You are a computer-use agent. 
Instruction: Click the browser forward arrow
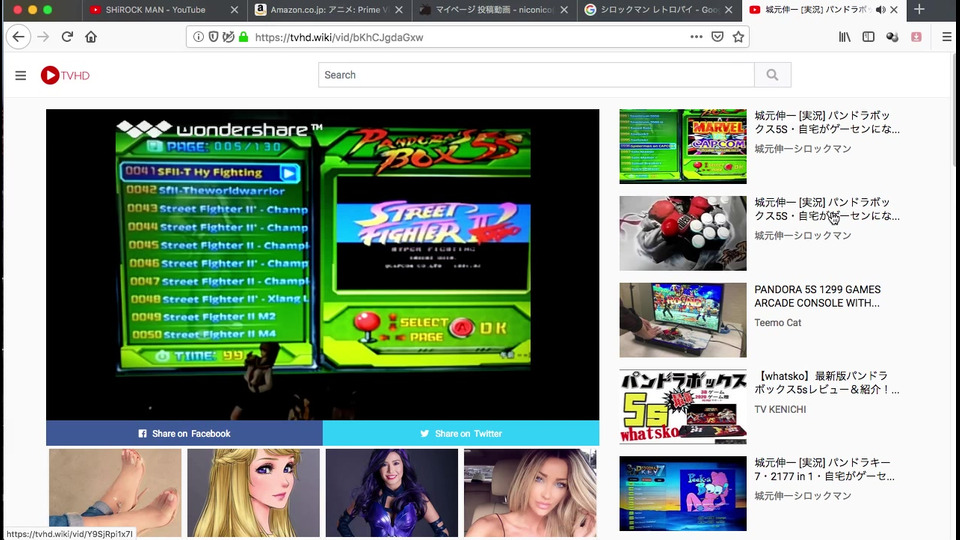(43, 37)
